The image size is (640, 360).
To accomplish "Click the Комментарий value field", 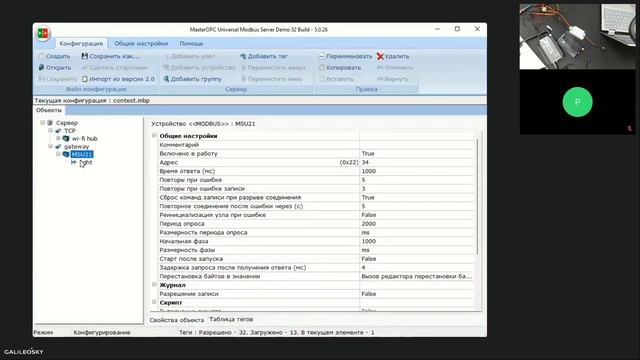I will pos(417,144).
